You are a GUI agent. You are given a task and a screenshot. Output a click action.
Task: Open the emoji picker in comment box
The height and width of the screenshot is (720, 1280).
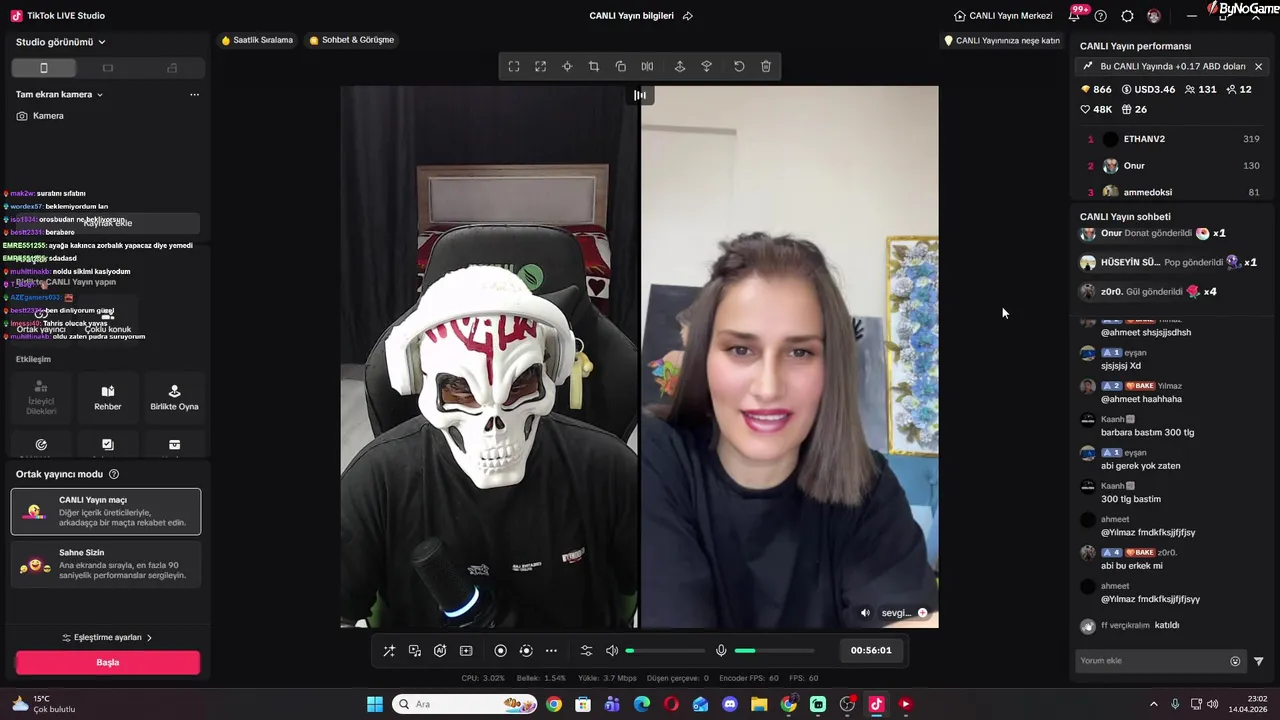pos(1235,661)
